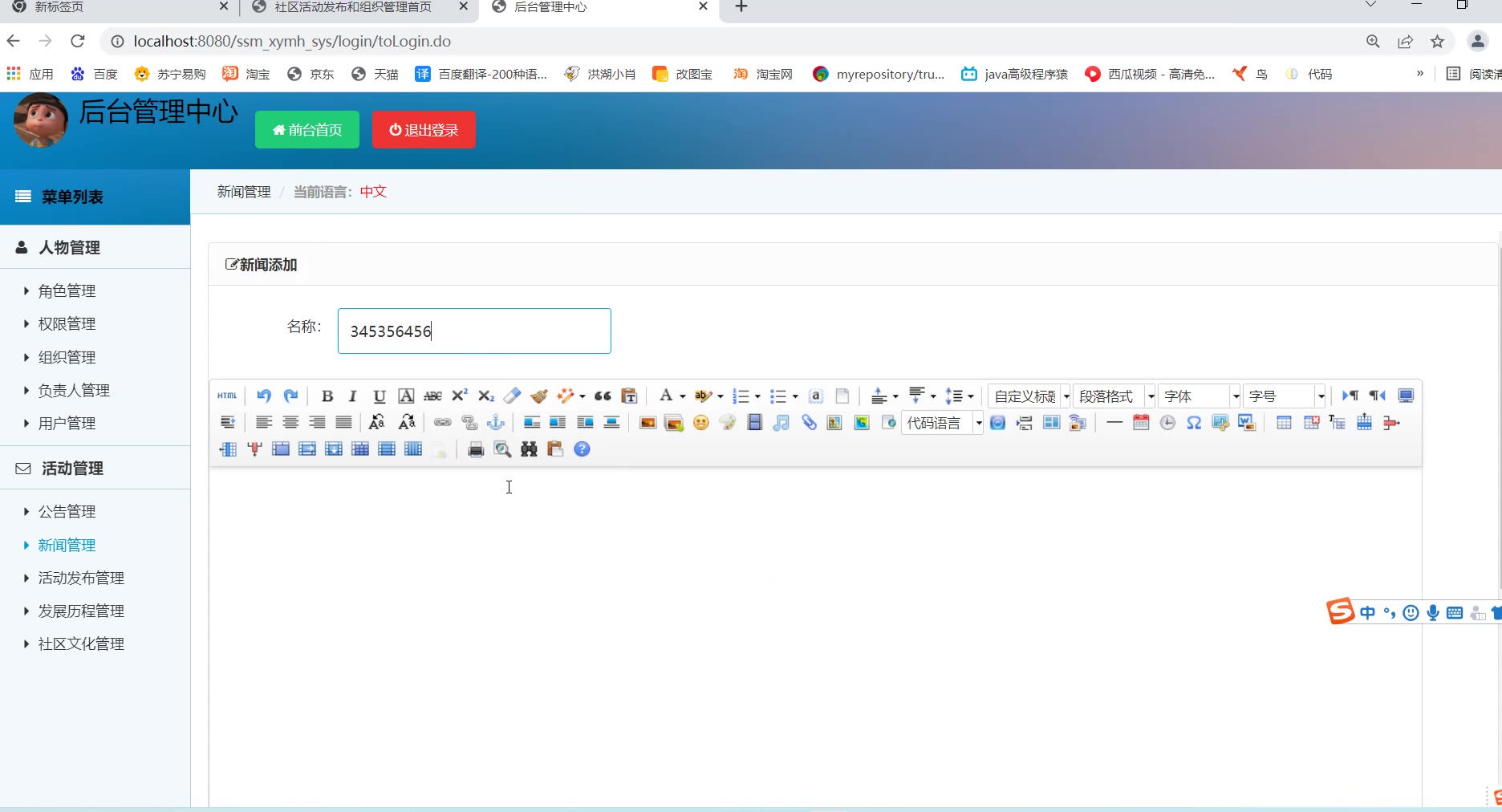Image resolution: width=1502 pixels, height=812 pixels.
Task: Open 角色管理 in sidebar
Action: click(67, 290)
